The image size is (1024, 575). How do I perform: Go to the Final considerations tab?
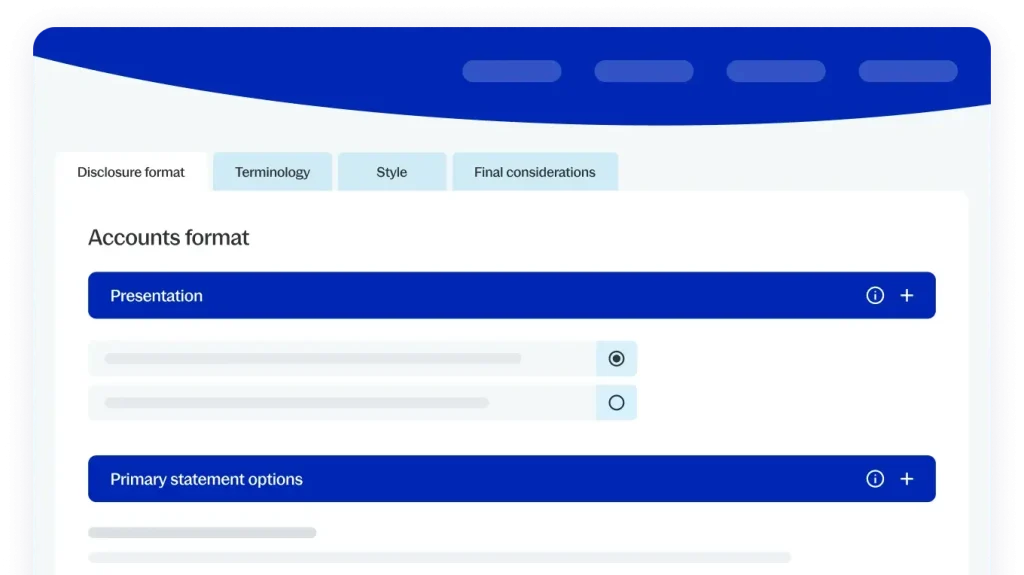pyautogui.click(x=534, y=172)
